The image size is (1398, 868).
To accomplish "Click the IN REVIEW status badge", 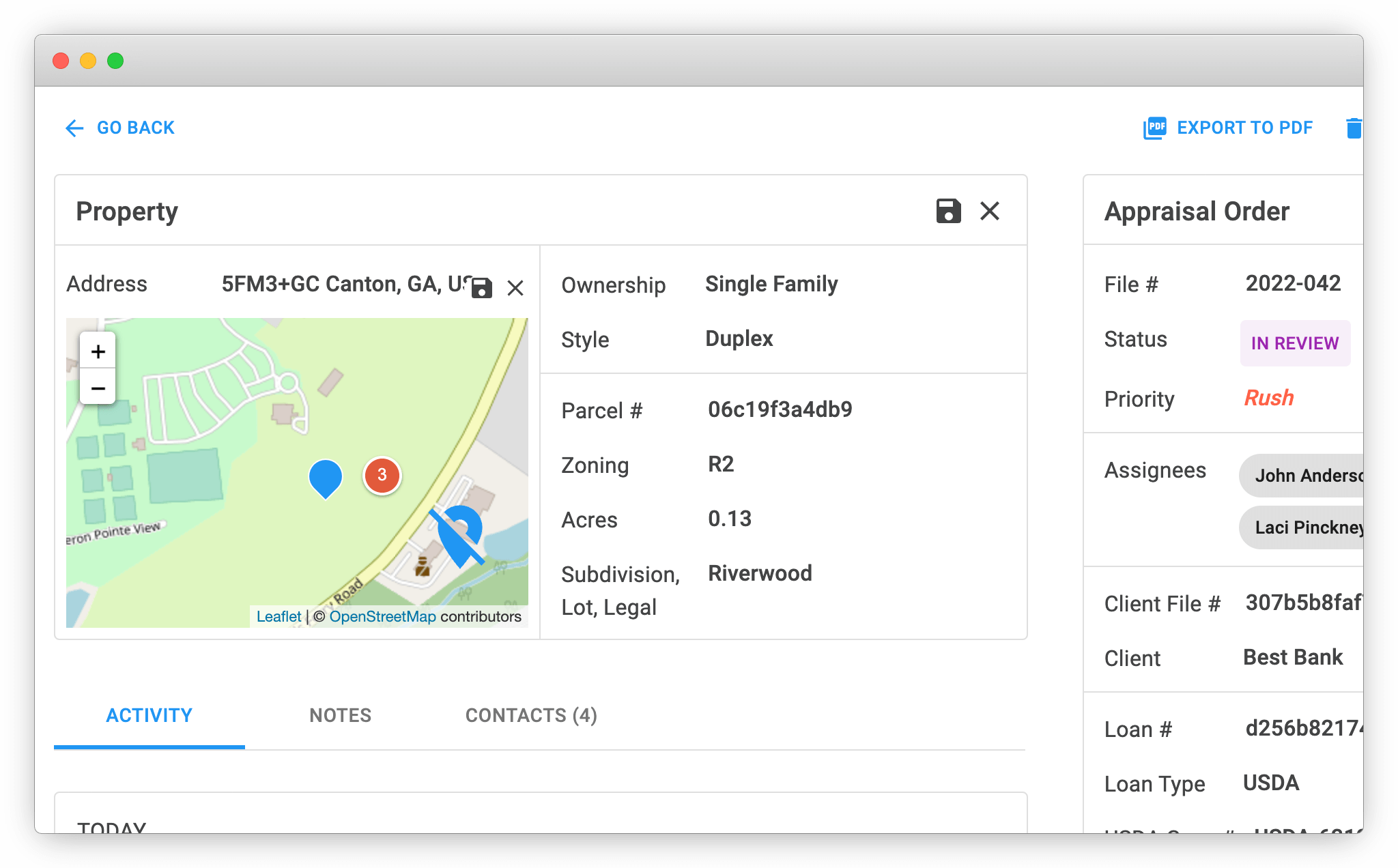I will tap(1294, 343).
